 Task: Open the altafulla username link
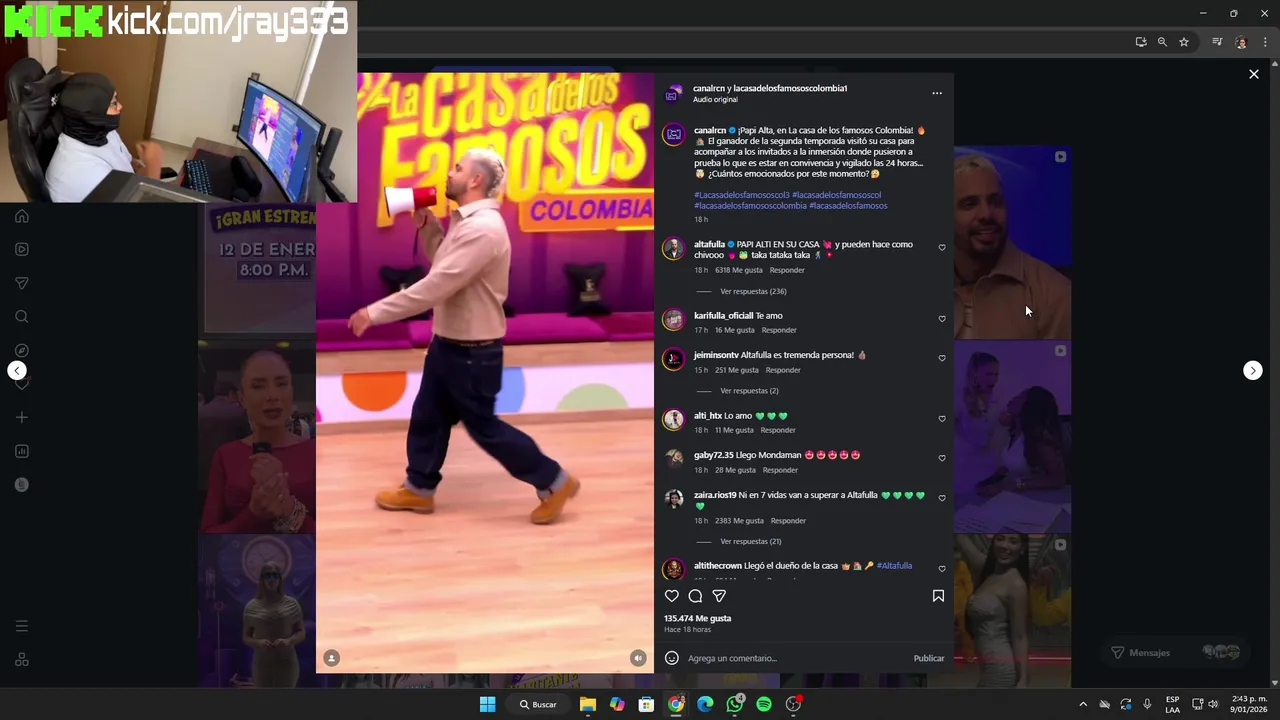coord(709,244)
